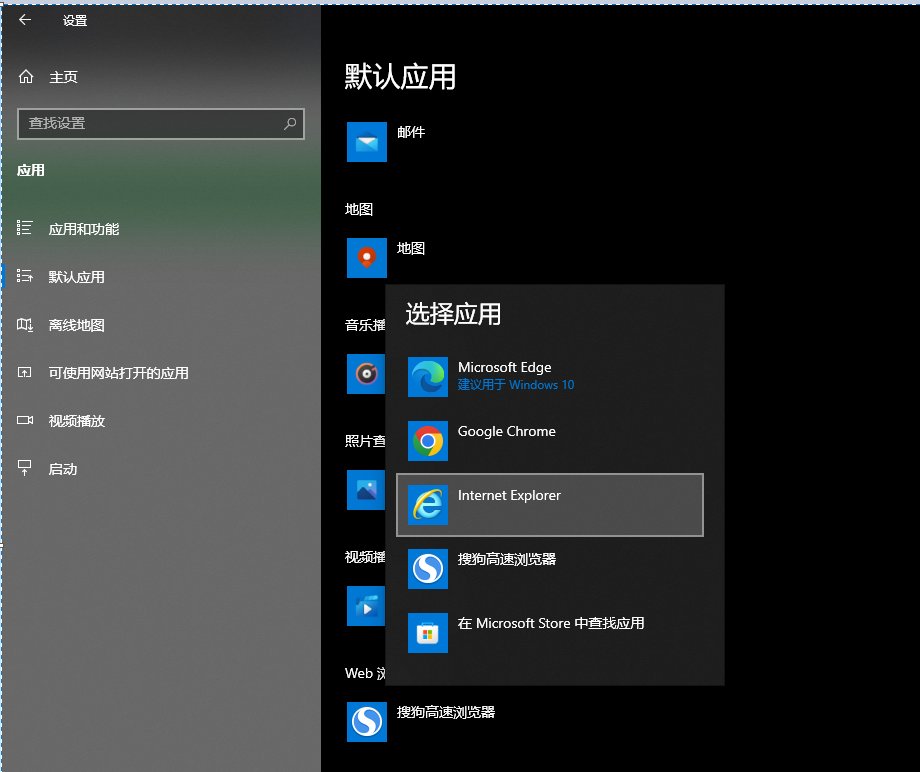Viewport: 920px width, 772px height.
Task: Click the 视频播放 camera icon
Action: tap(25, 420)
